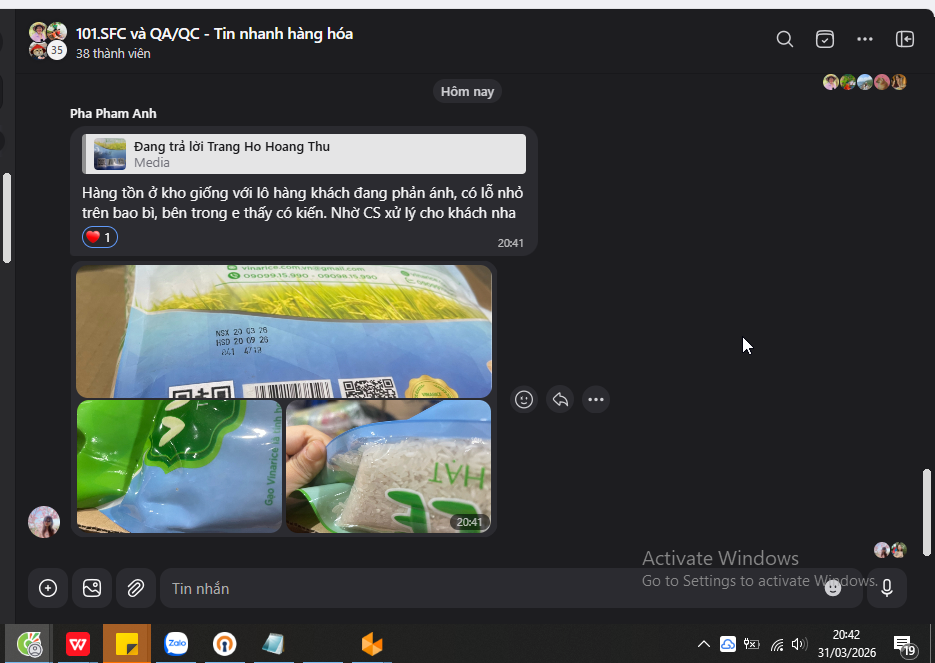This screenshot has width=935, height=663.
Task: Open the rice bag photo showing NSX date
Action: click(284, 331)
